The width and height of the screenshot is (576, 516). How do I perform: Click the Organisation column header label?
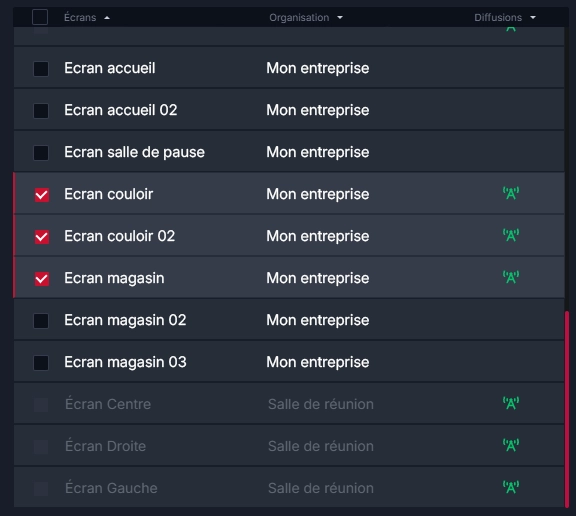tap(299, 17)
